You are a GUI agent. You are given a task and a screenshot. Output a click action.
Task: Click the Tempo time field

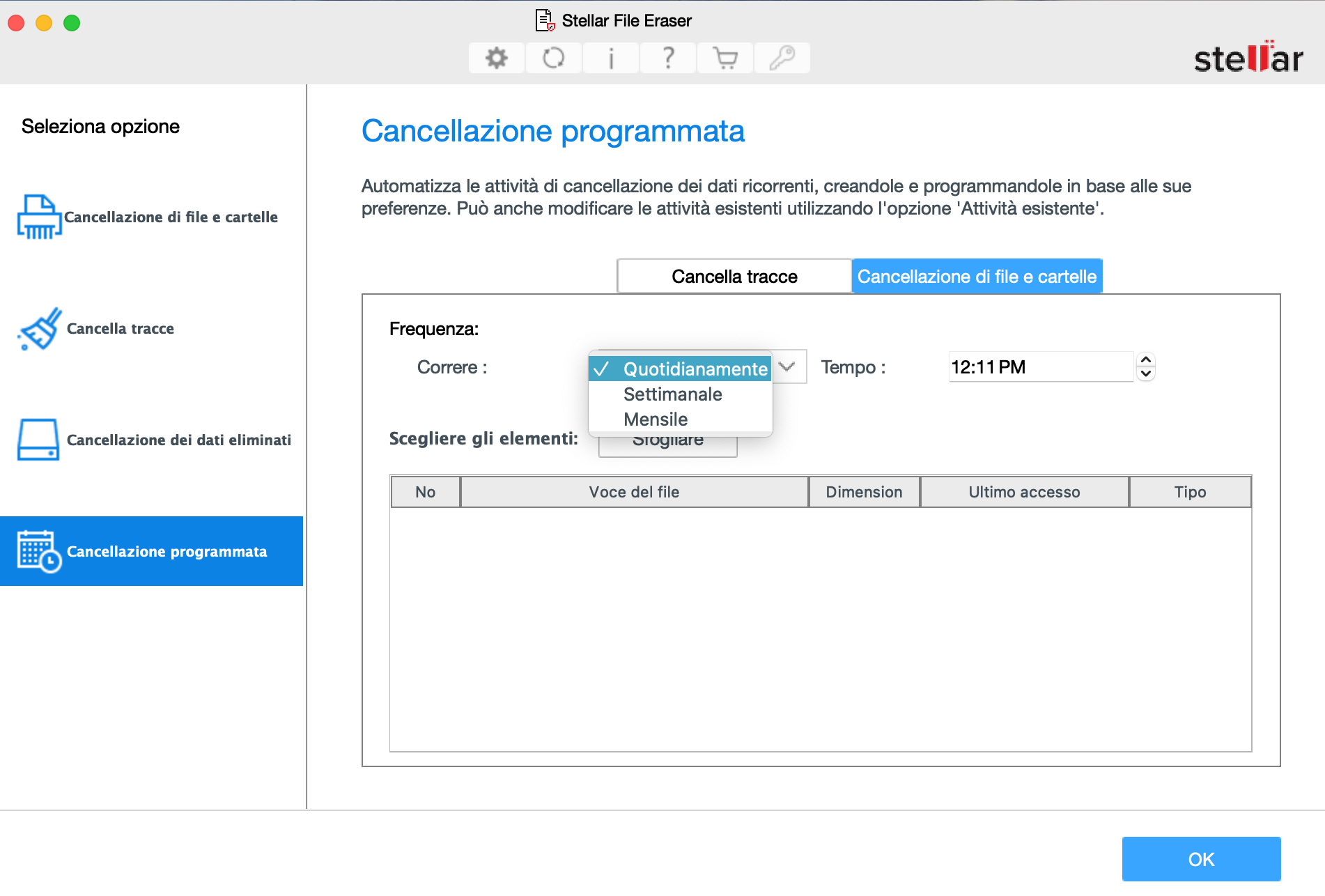tap(1041, 366)
